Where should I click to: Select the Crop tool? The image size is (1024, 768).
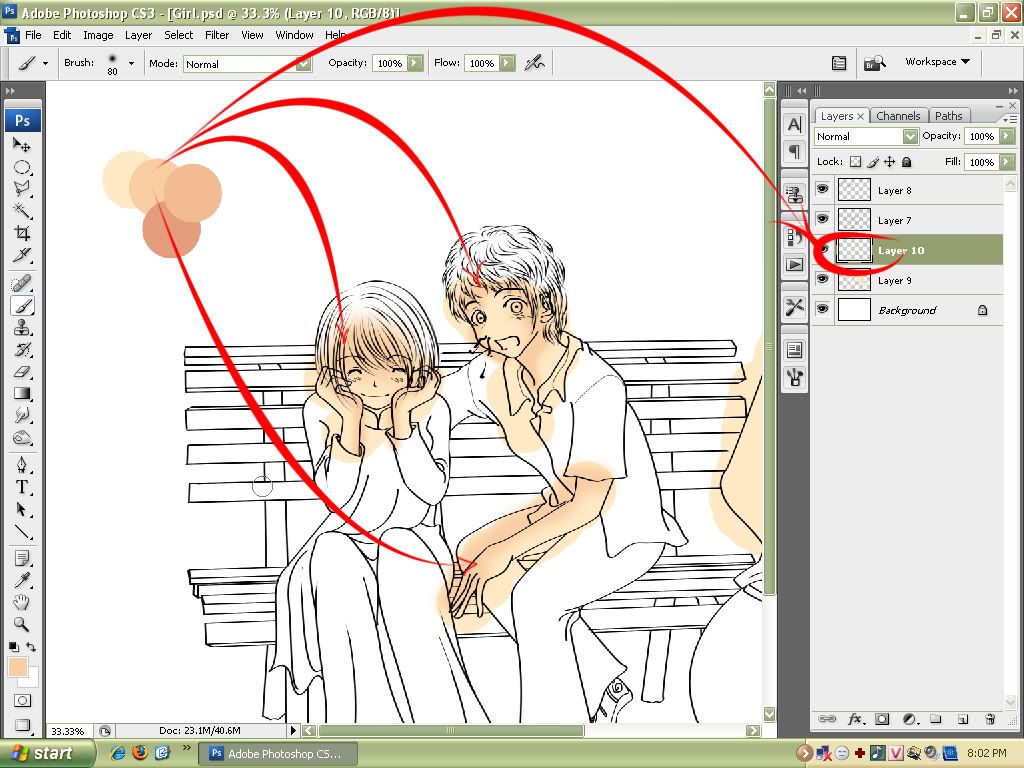(x=22, y=233)
